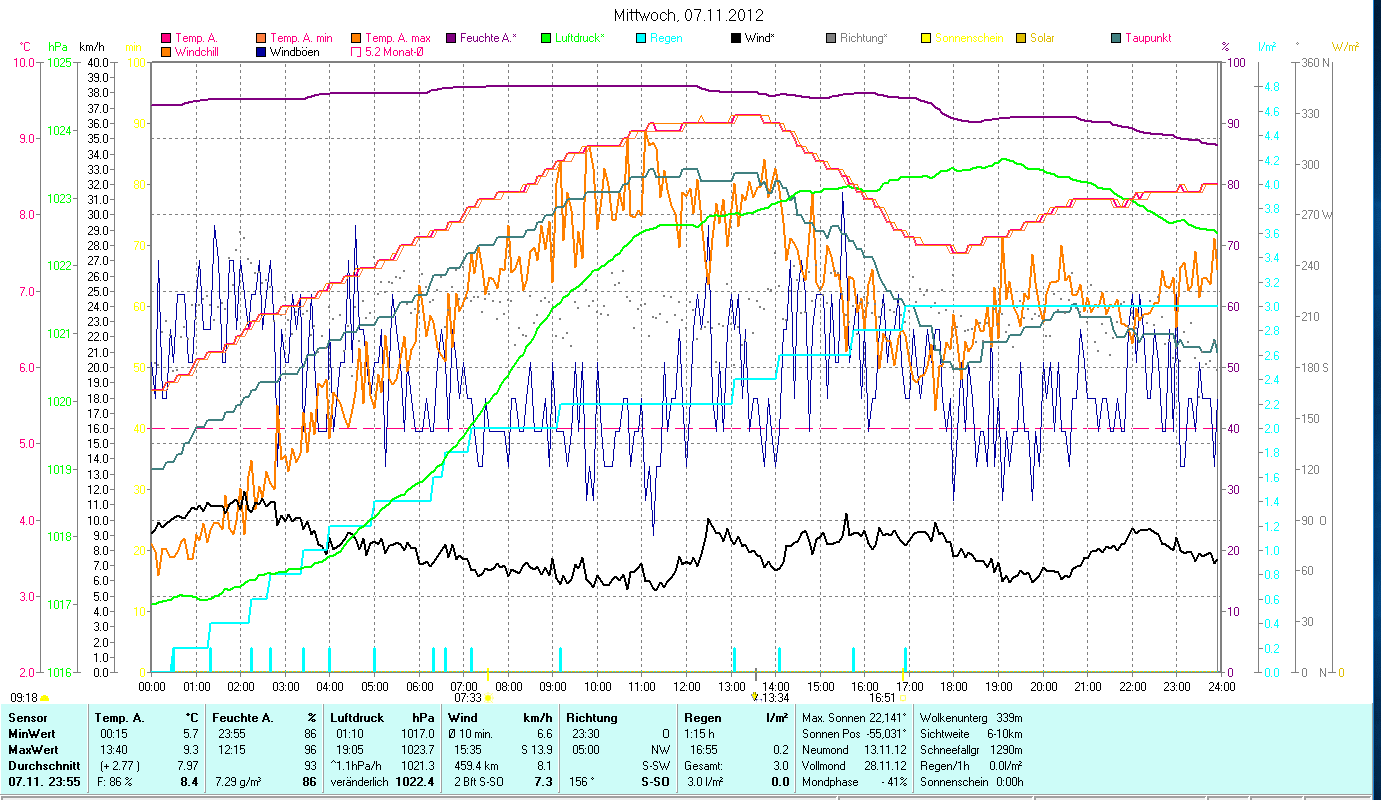The width and height of the screenshot is (1381, 800).
Task: Click the black Wind* legend square
Action: (x=736, y=39)
